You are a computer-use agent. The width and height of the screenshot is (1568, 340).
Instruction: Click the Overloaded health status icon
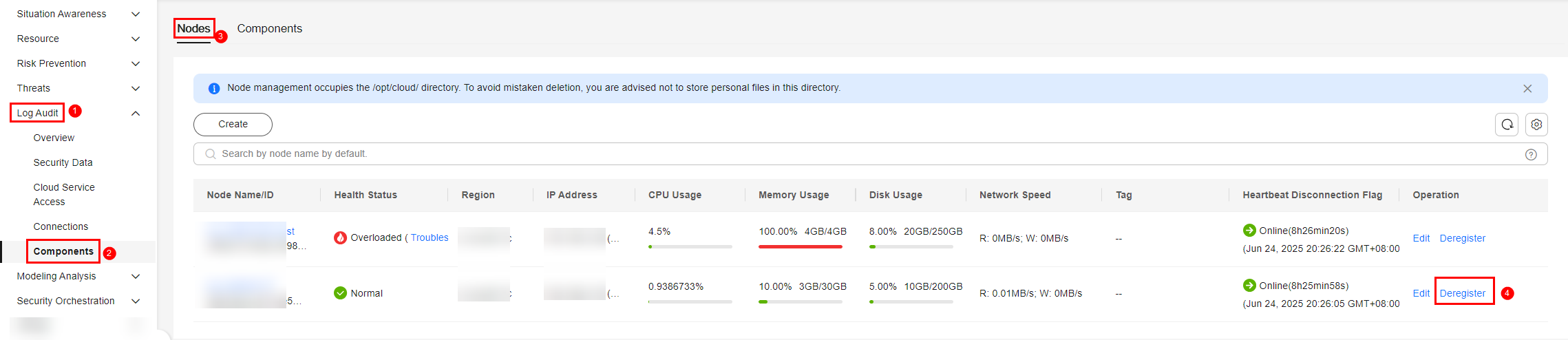340,237
